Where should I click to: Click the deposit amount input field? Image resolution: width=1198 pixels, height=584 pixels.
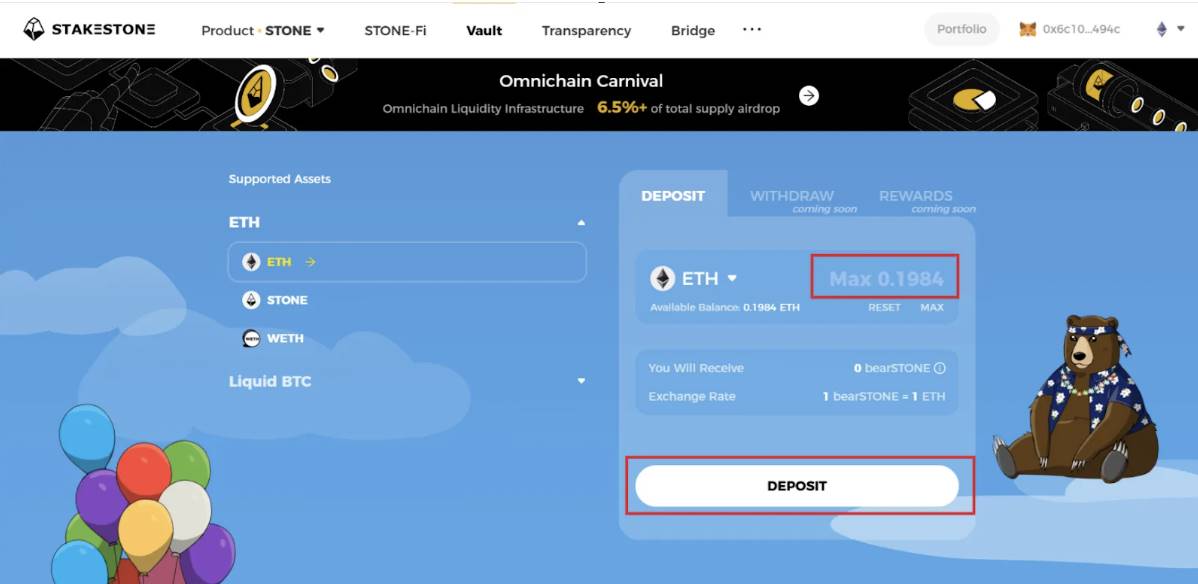pos(885,279)
